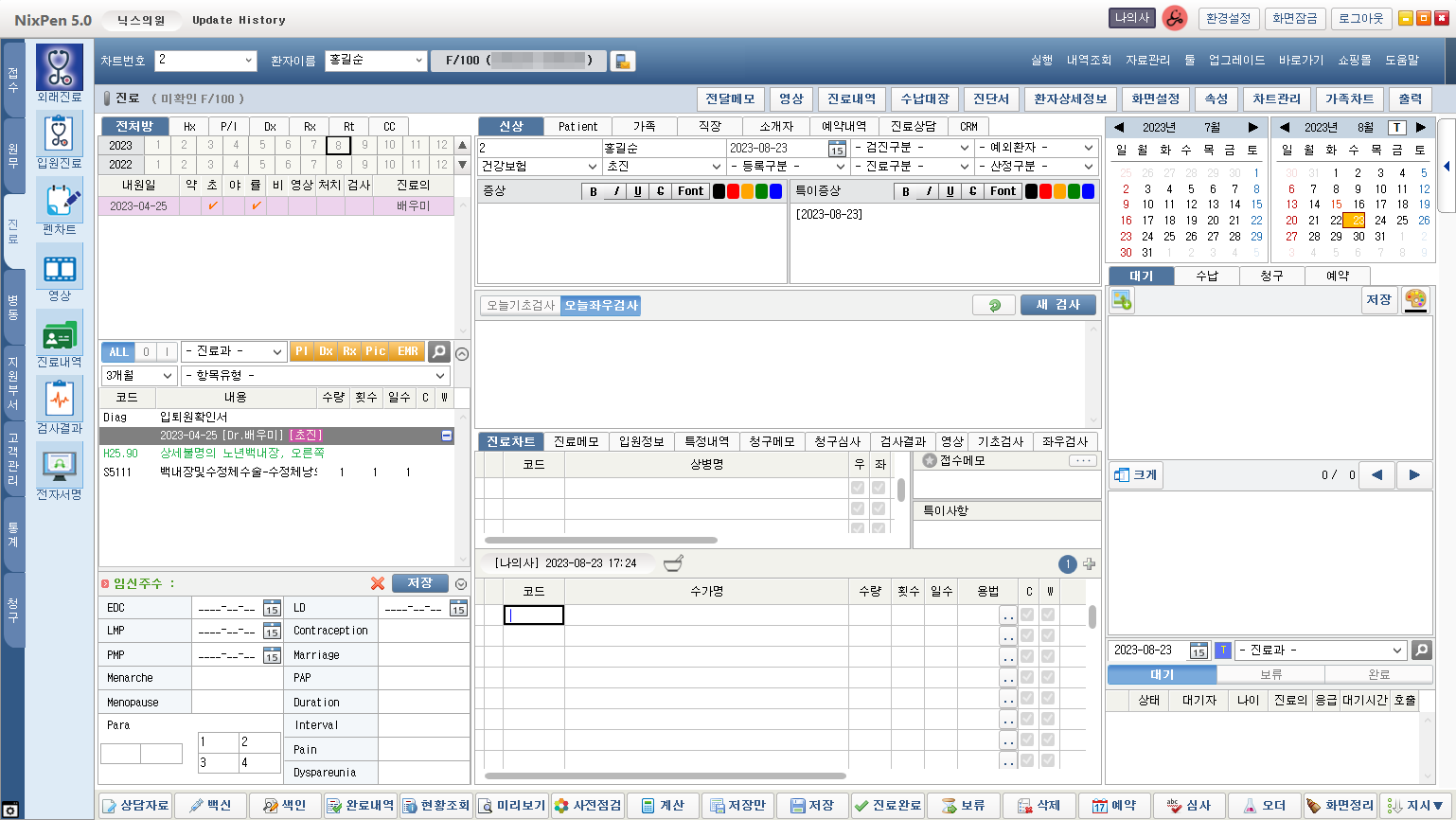Click the red X icon in 임신주수 panel
Viewport: 1456px width, 820px height.
[378, 583]
